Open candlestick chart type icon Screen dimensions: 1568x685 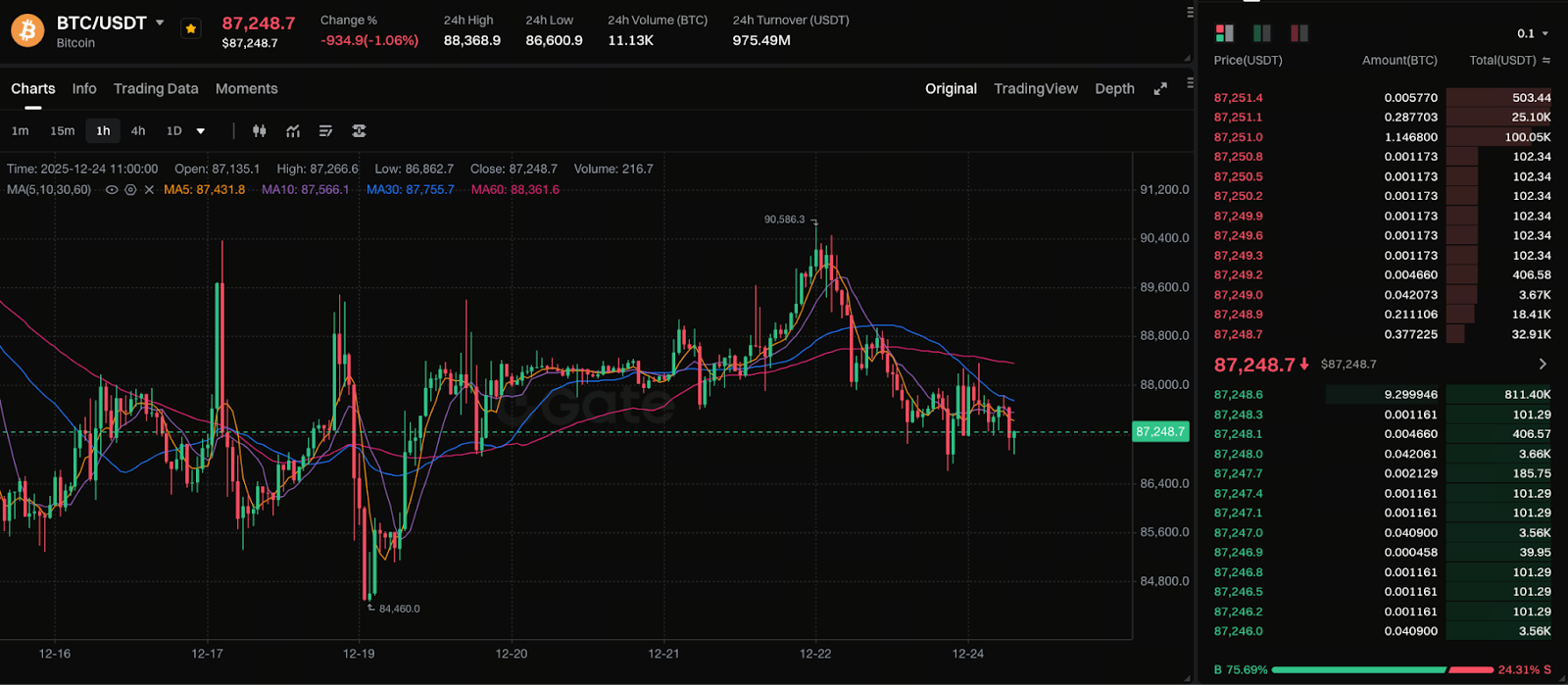pyautogui.click(x=260, y=130)
